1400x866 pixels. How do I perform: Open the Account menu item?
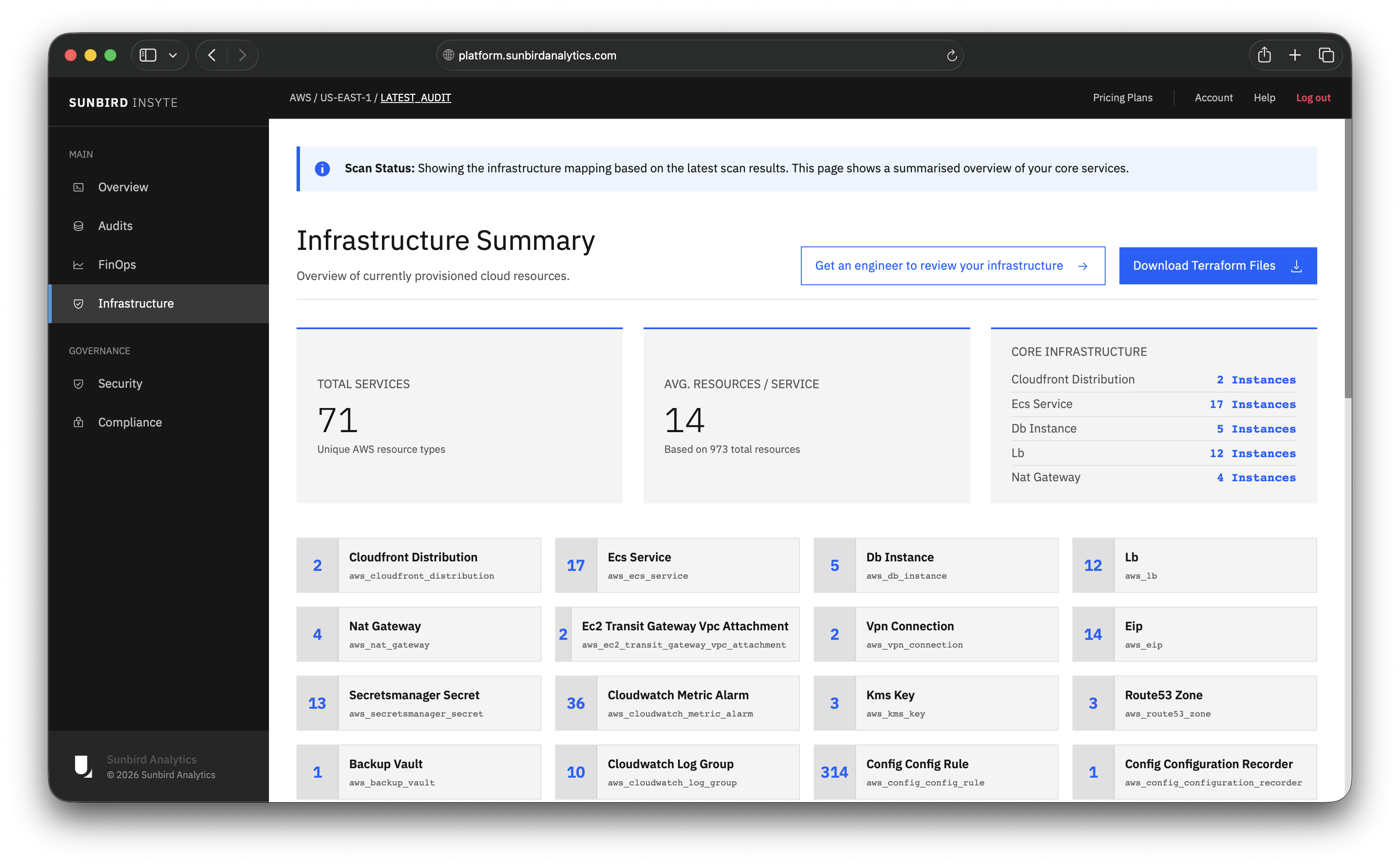(x=1214, y=97)
